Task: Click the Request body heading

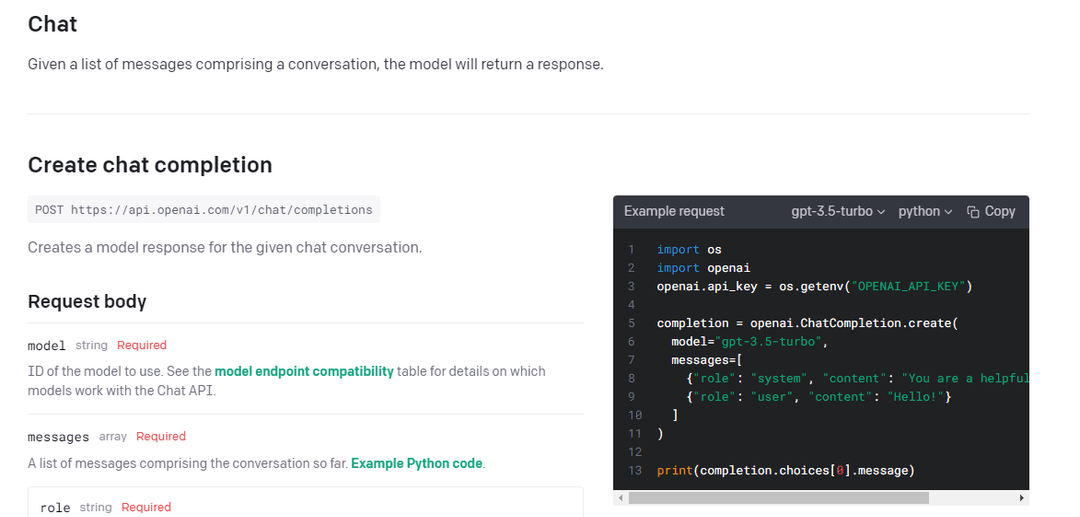Action: pos(87,302)
